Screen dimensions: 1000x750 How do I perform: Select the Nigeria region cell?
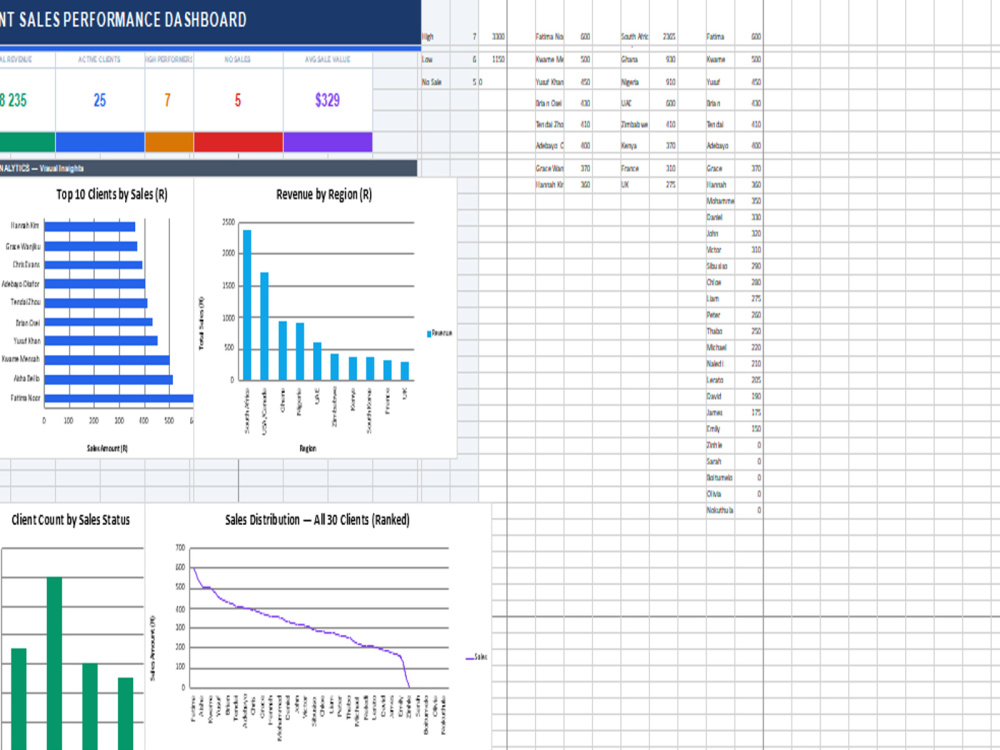[635, 82]
